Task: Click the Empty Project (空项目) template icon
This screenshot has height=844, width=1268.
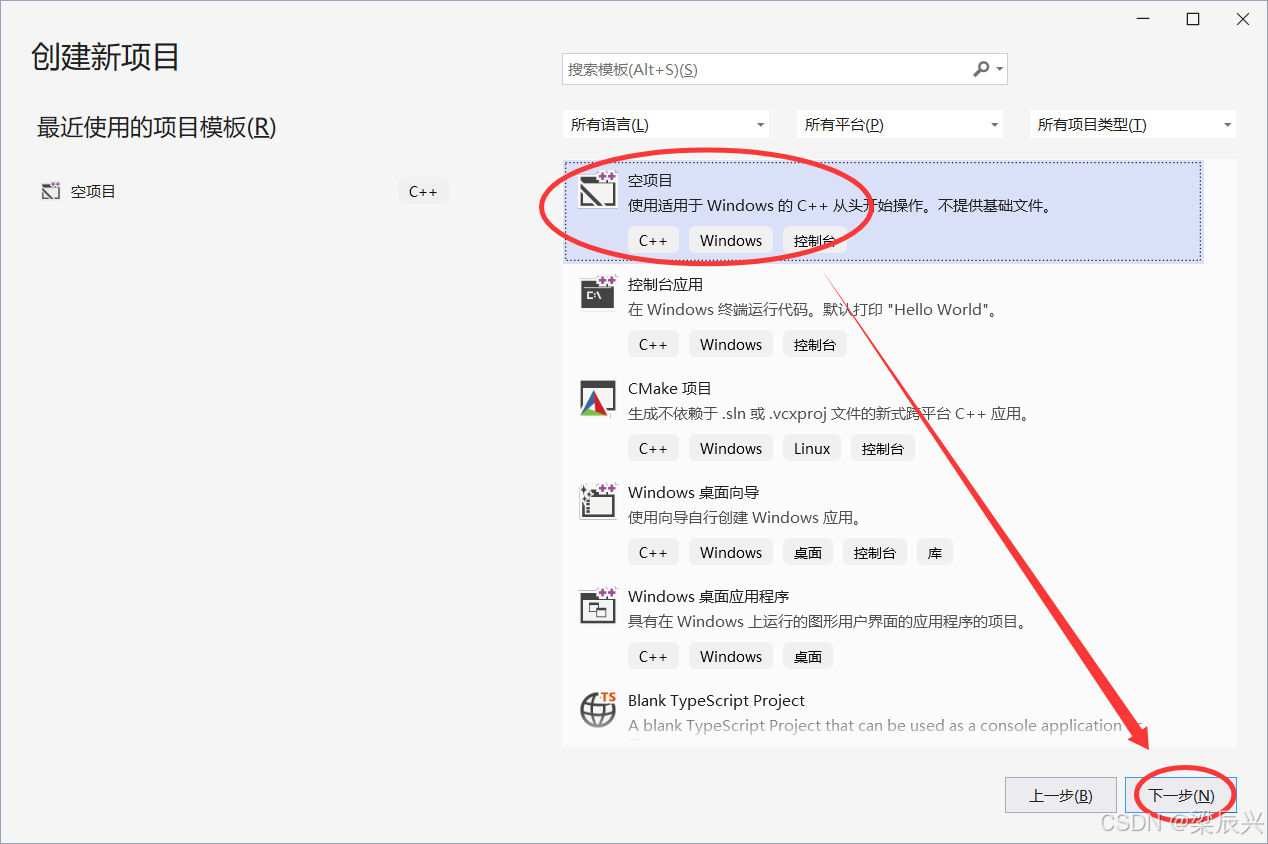Action: tap(598, 190)
